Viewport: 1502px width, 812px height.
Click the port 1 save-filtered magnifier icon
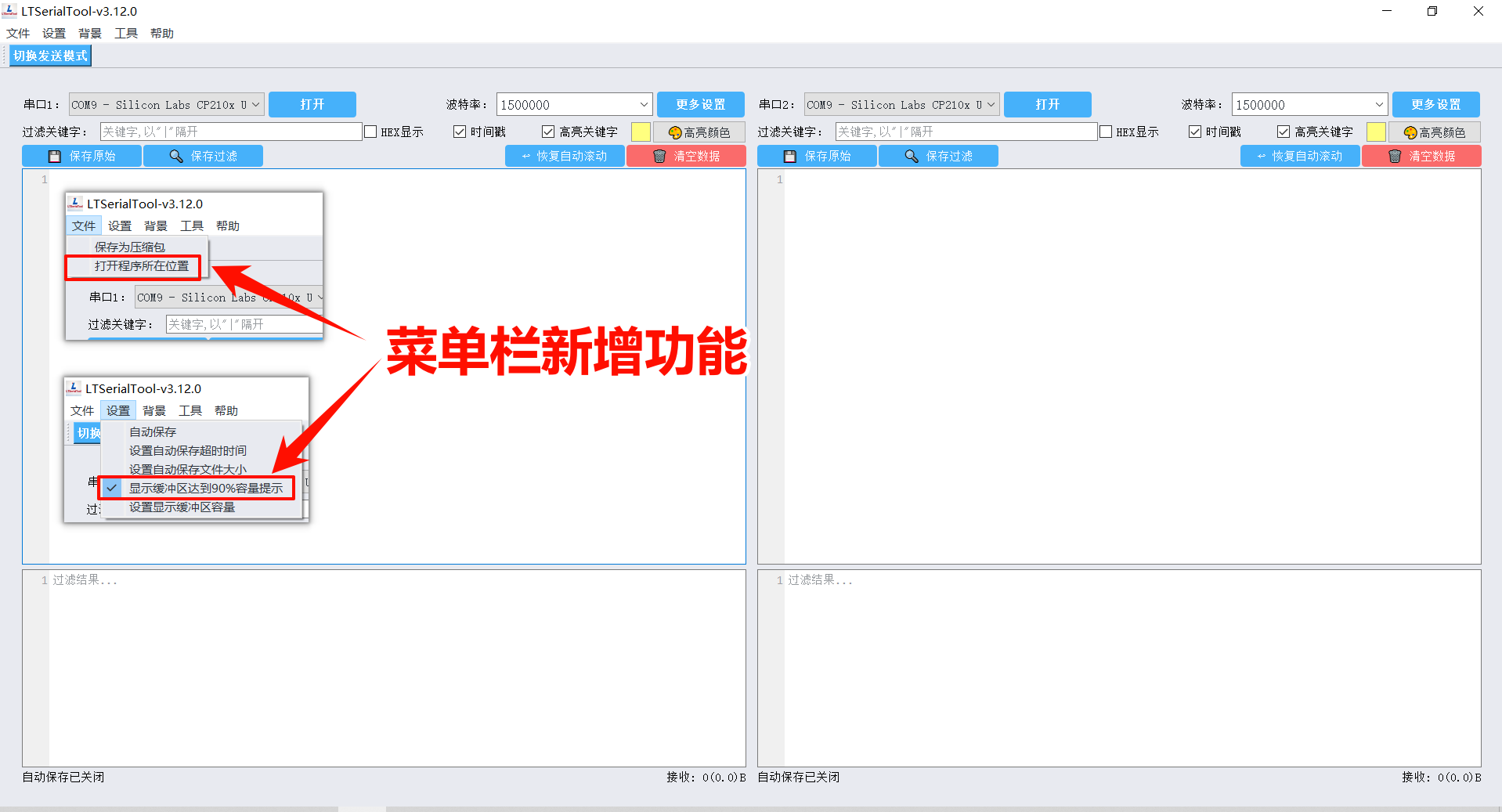click(176, 157)
